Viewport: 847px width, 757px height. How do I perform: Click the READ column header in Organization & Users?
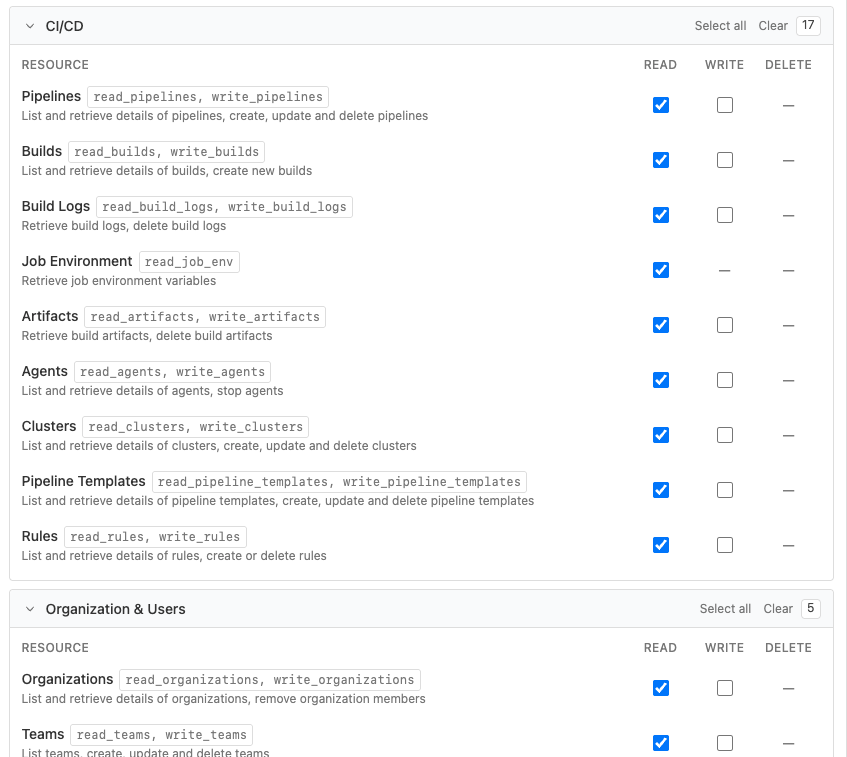tap(660, 648)
